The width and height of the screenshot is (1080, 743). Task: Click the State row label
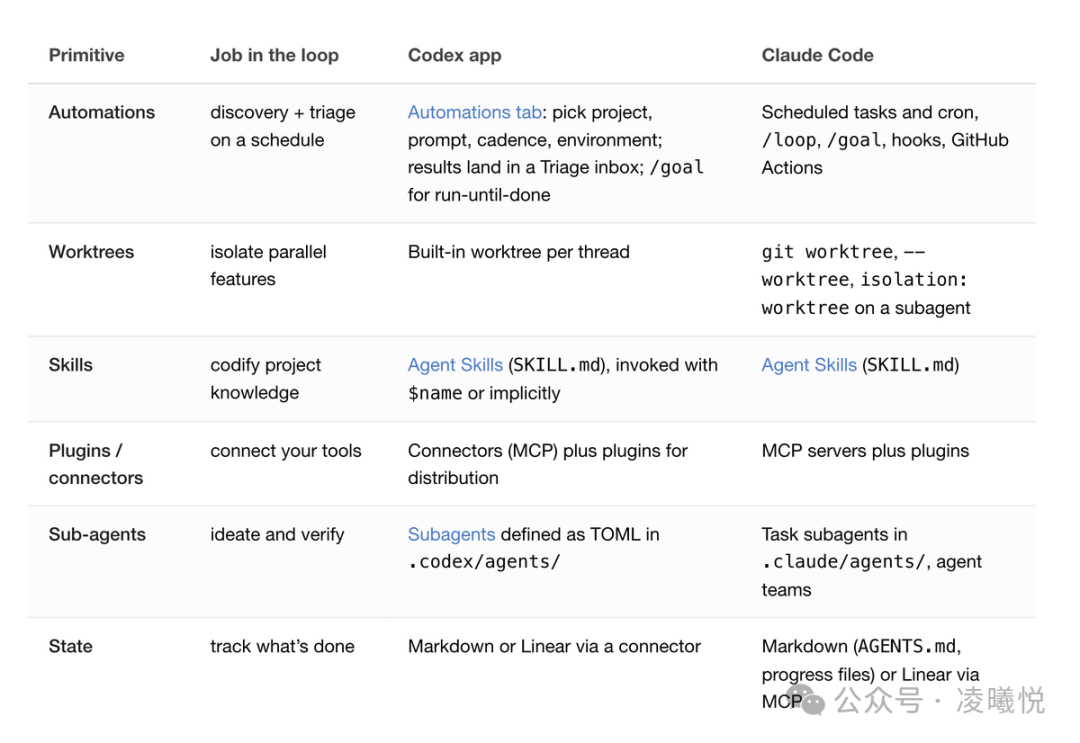[70, 647]
